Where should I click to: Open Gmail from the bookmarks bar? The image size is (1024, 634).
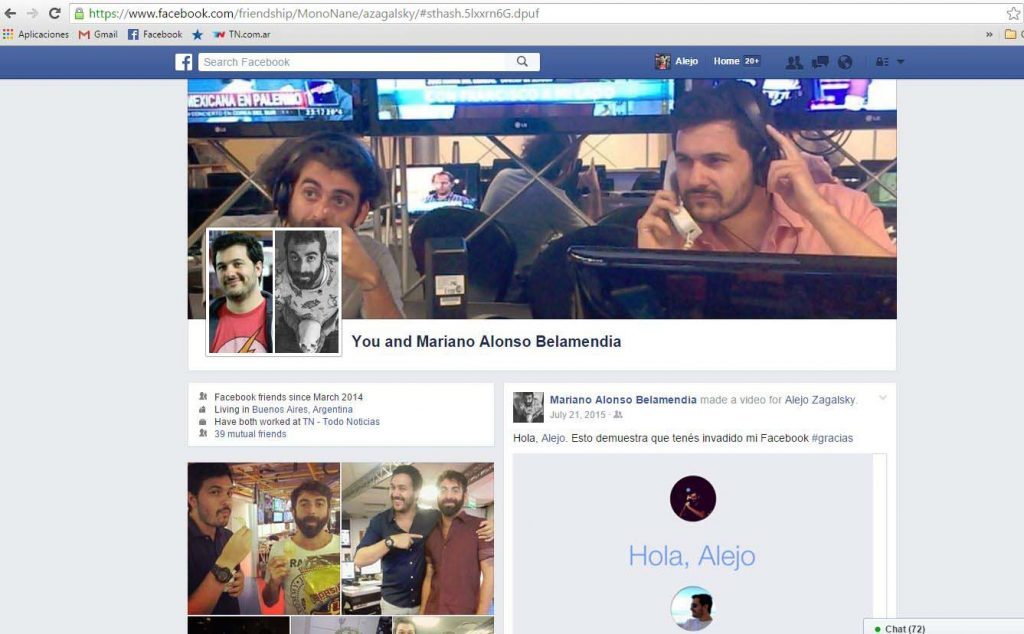[97, 33]
